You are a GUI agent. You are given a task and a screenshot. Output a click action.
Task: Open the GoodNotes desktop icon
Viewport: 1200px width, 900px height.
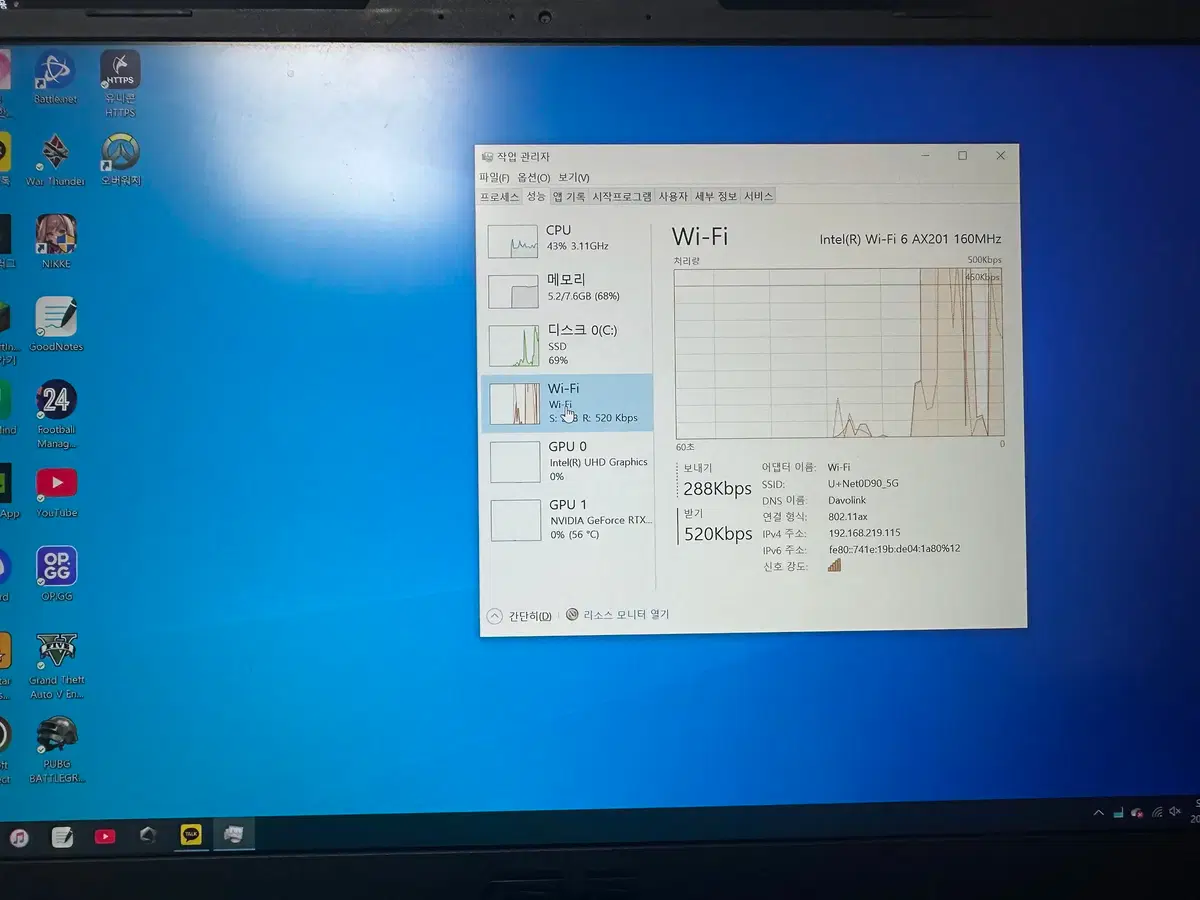(56, 324)
